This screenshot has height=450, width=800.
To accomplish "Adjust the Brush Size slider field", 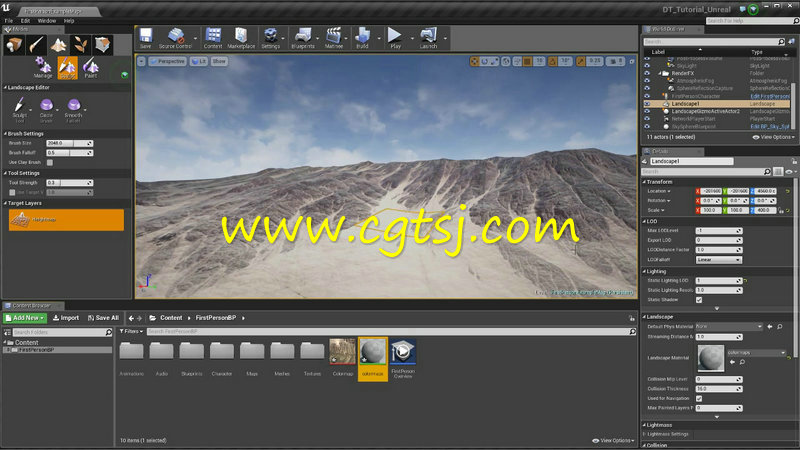I will point(69,143).
